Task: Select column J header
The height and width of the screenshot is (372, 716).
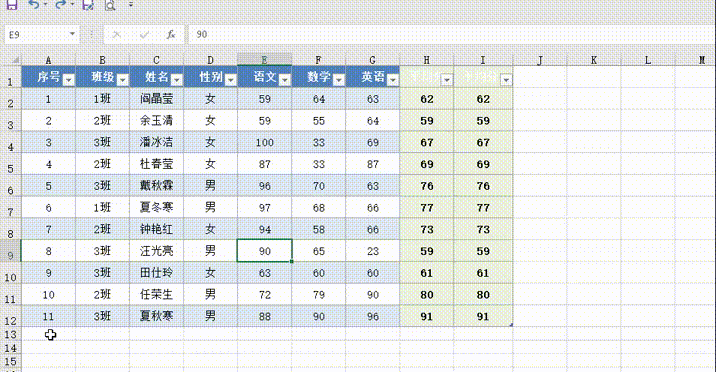Action: pos(540,60)
